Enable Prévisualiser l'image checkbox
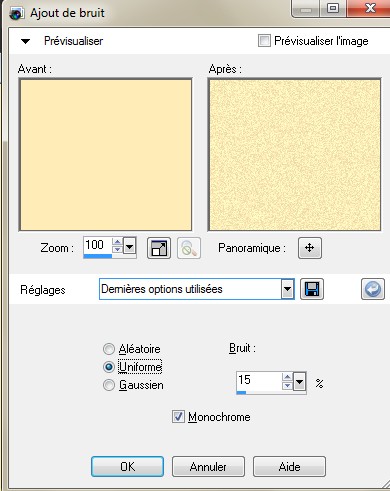Screen dimensions: 390x491 [264, 41]
